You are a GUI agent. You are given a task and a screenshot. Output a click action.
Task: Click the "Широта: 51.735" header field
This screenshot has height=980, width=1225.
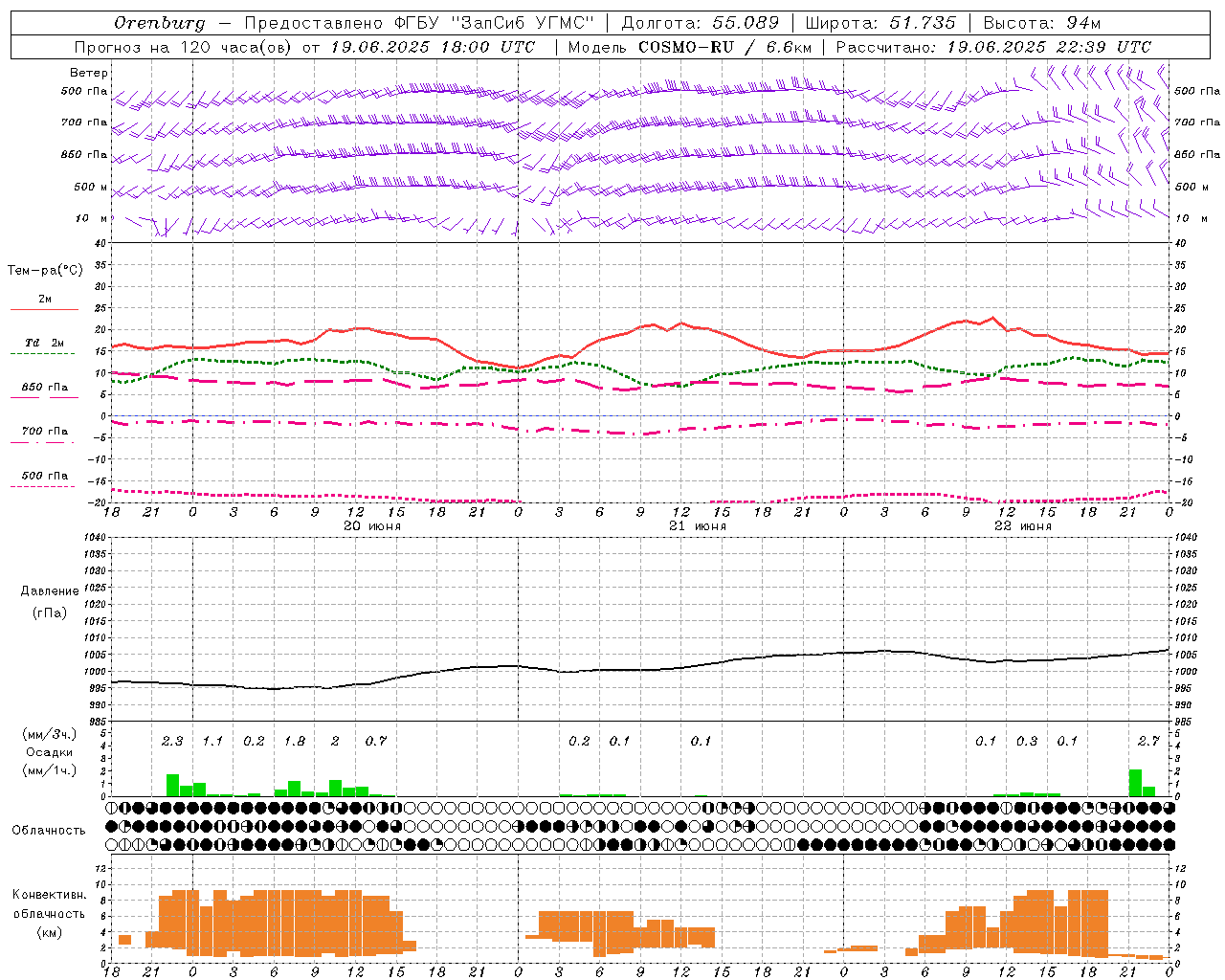point(880,23)
